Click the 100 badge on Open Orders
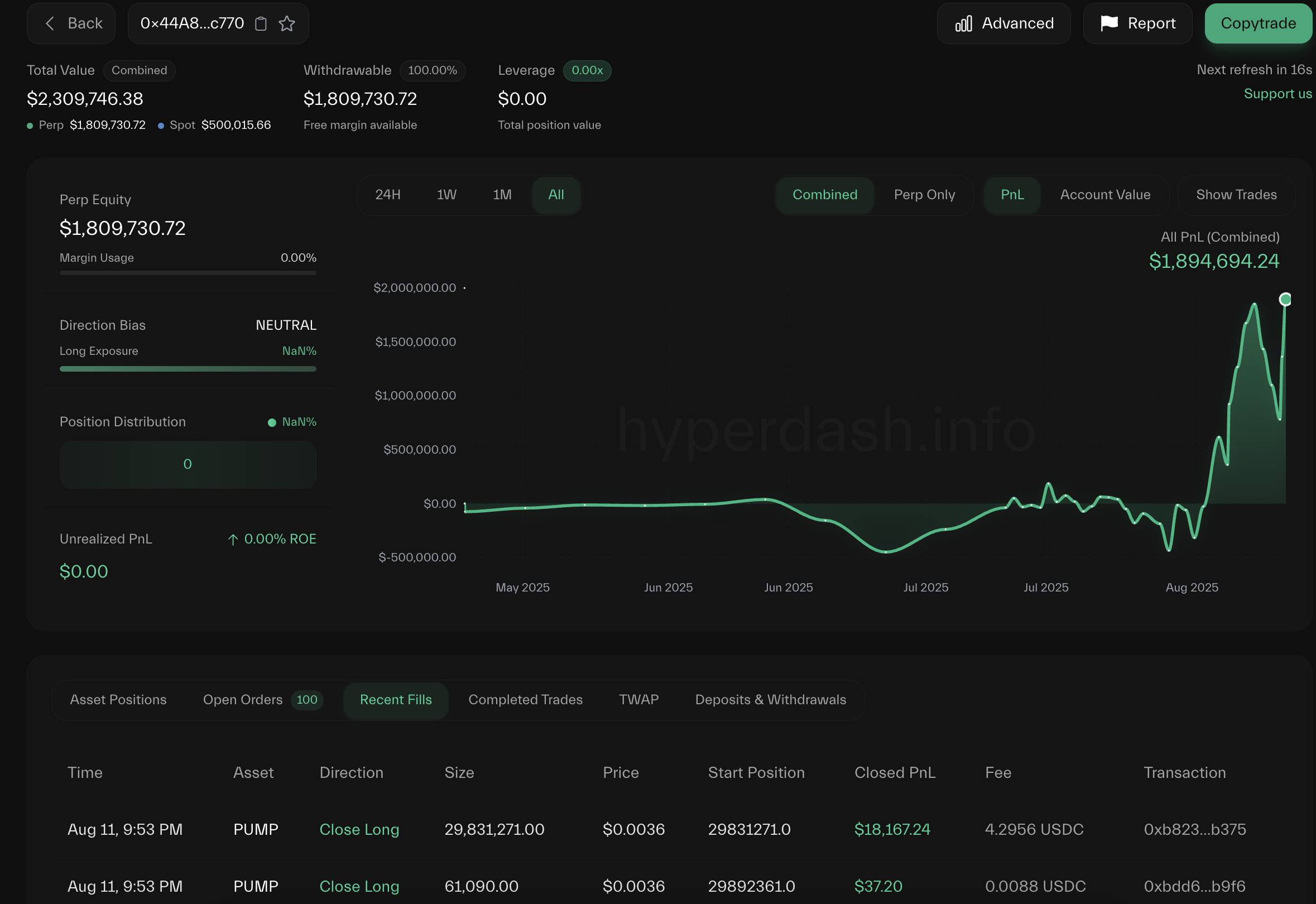Screen dimensions: 1316x904 point(306,700)
